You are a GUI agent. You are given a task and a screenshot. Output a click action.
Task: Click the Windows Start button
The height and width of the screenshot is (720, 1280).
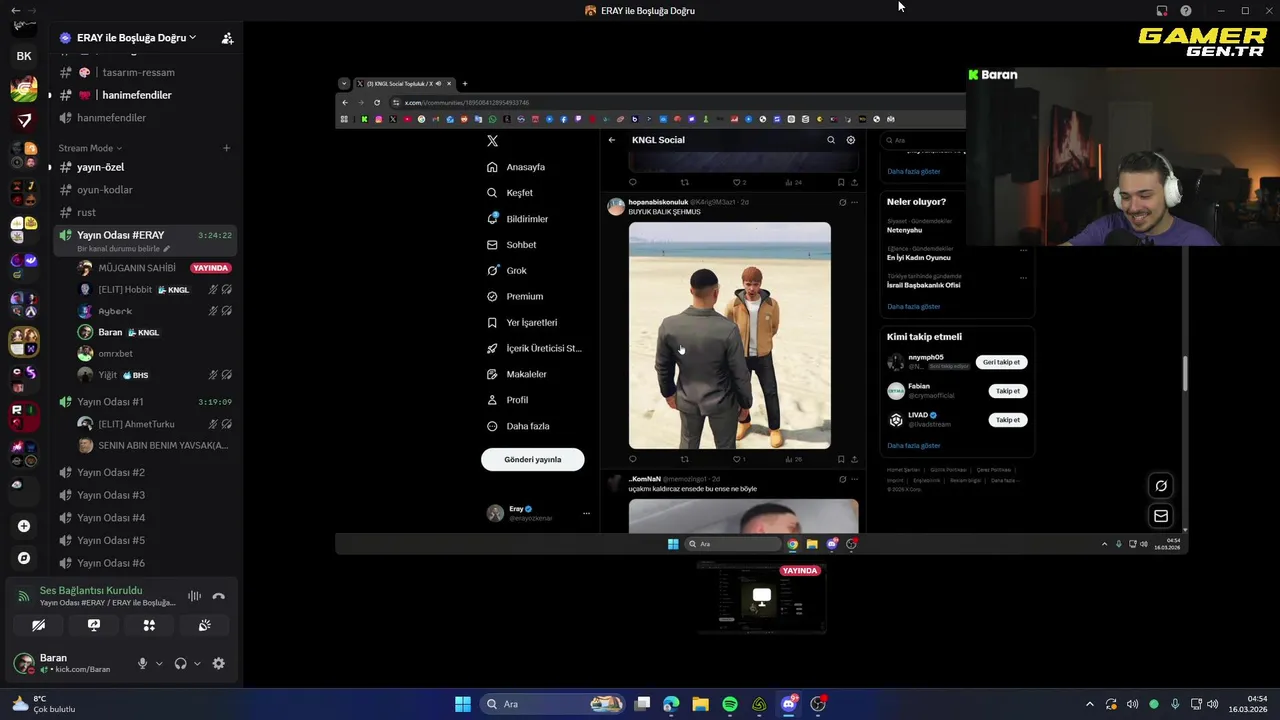[463, 704]
